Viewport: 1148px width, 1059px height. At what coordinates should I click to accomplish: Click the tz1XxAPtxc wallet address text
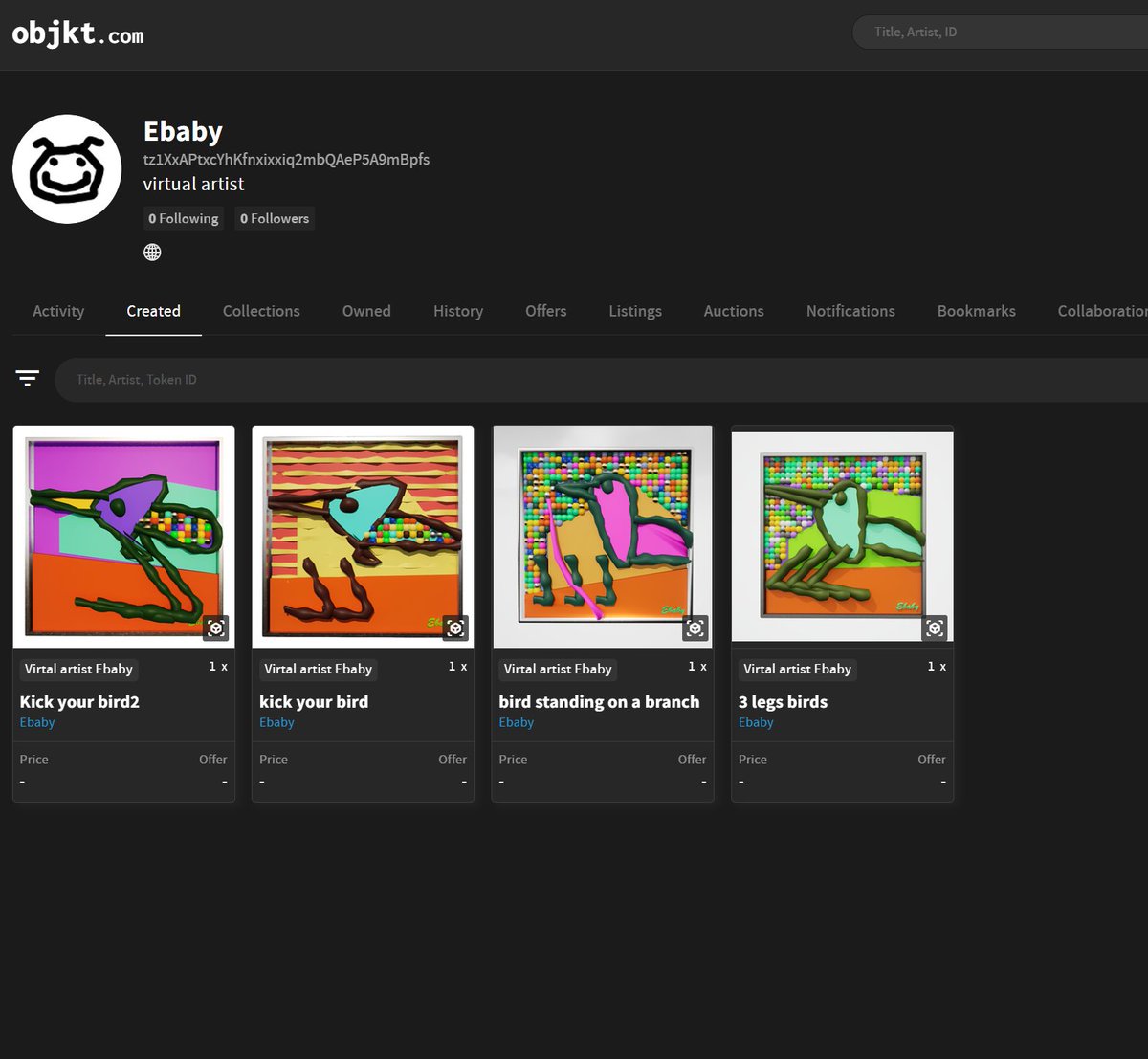click(286, 160)
